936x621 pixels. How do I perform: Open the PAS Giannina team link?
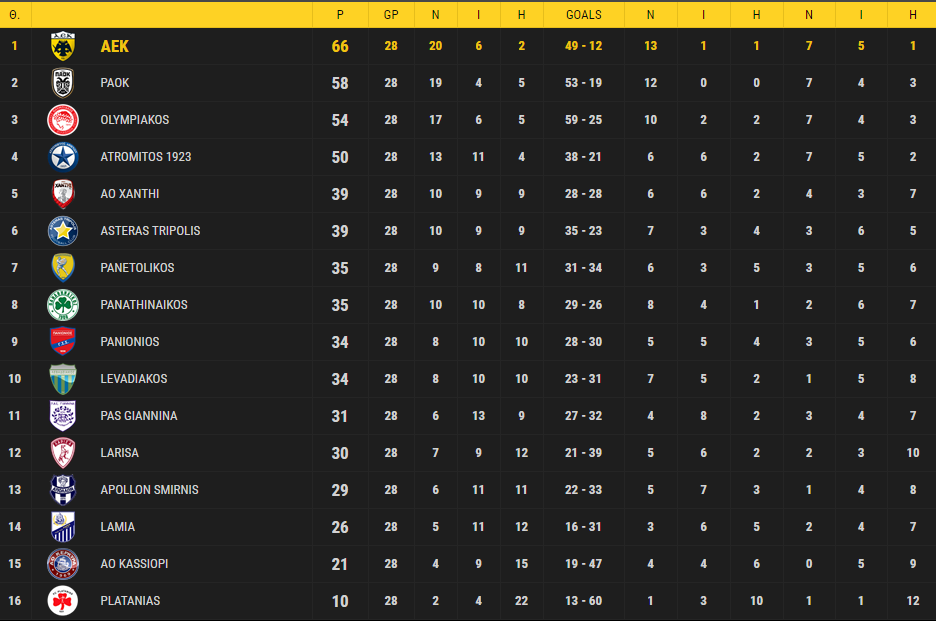[x=139, y=416]
